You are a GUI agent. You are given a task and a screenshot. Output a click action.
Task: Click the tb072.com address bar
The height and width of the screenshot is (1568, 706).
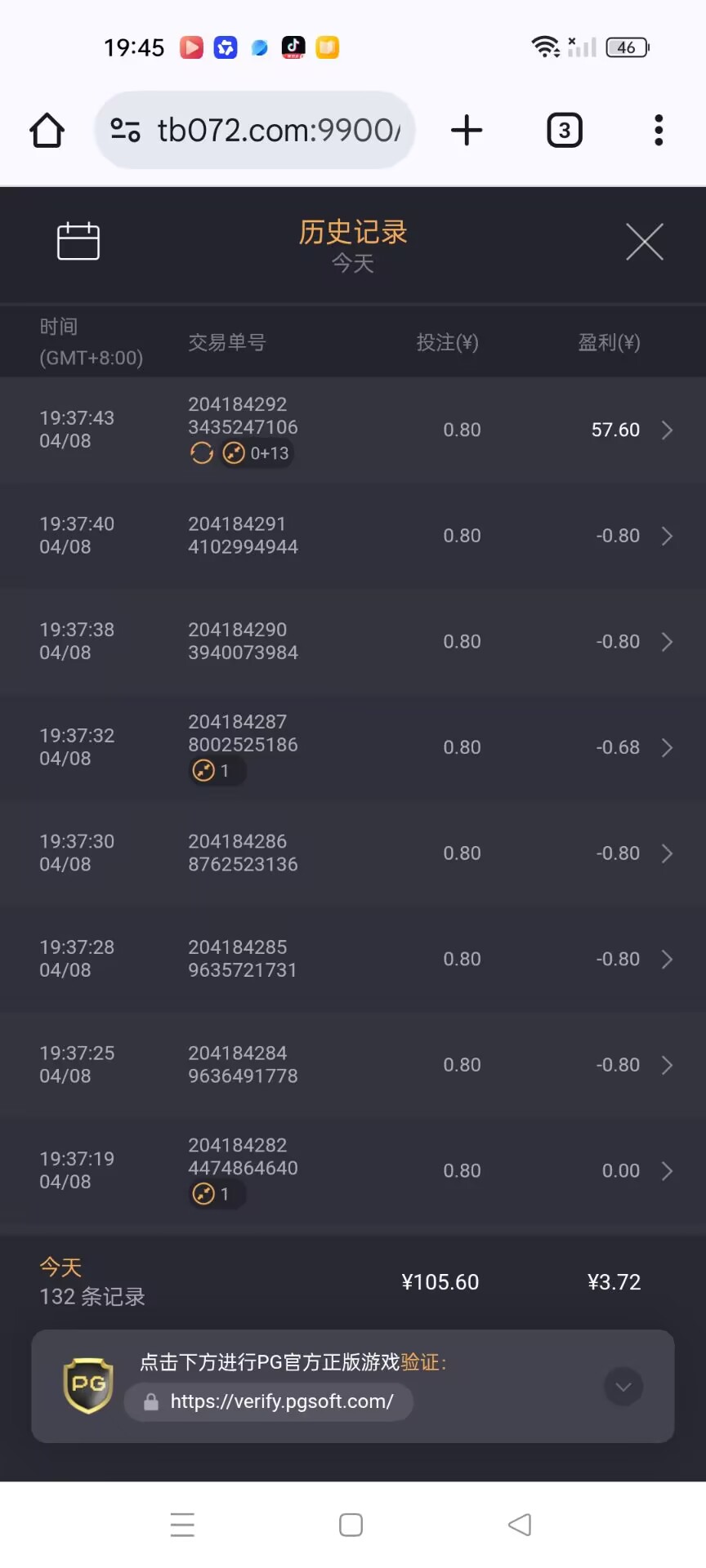278,131
